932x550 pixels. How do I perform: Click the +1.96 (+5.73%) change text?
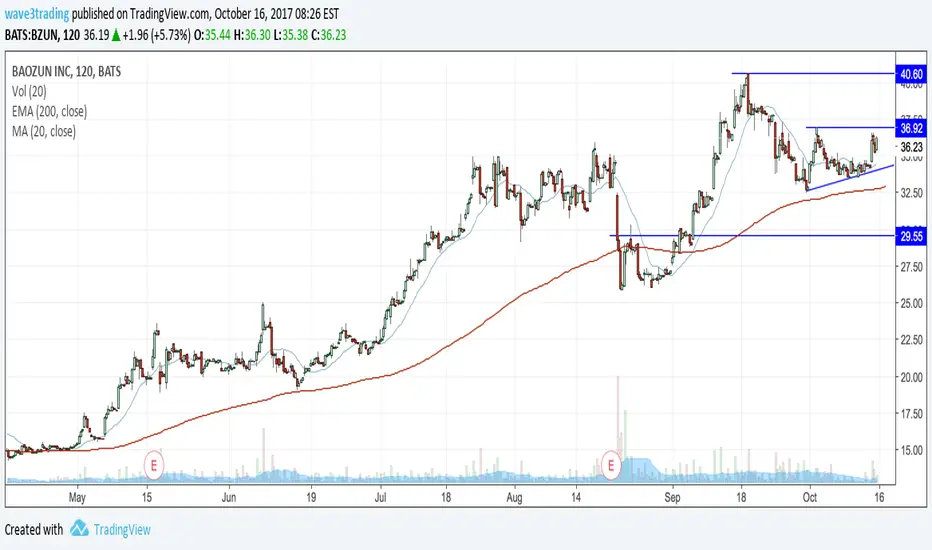tap(157, 35)
